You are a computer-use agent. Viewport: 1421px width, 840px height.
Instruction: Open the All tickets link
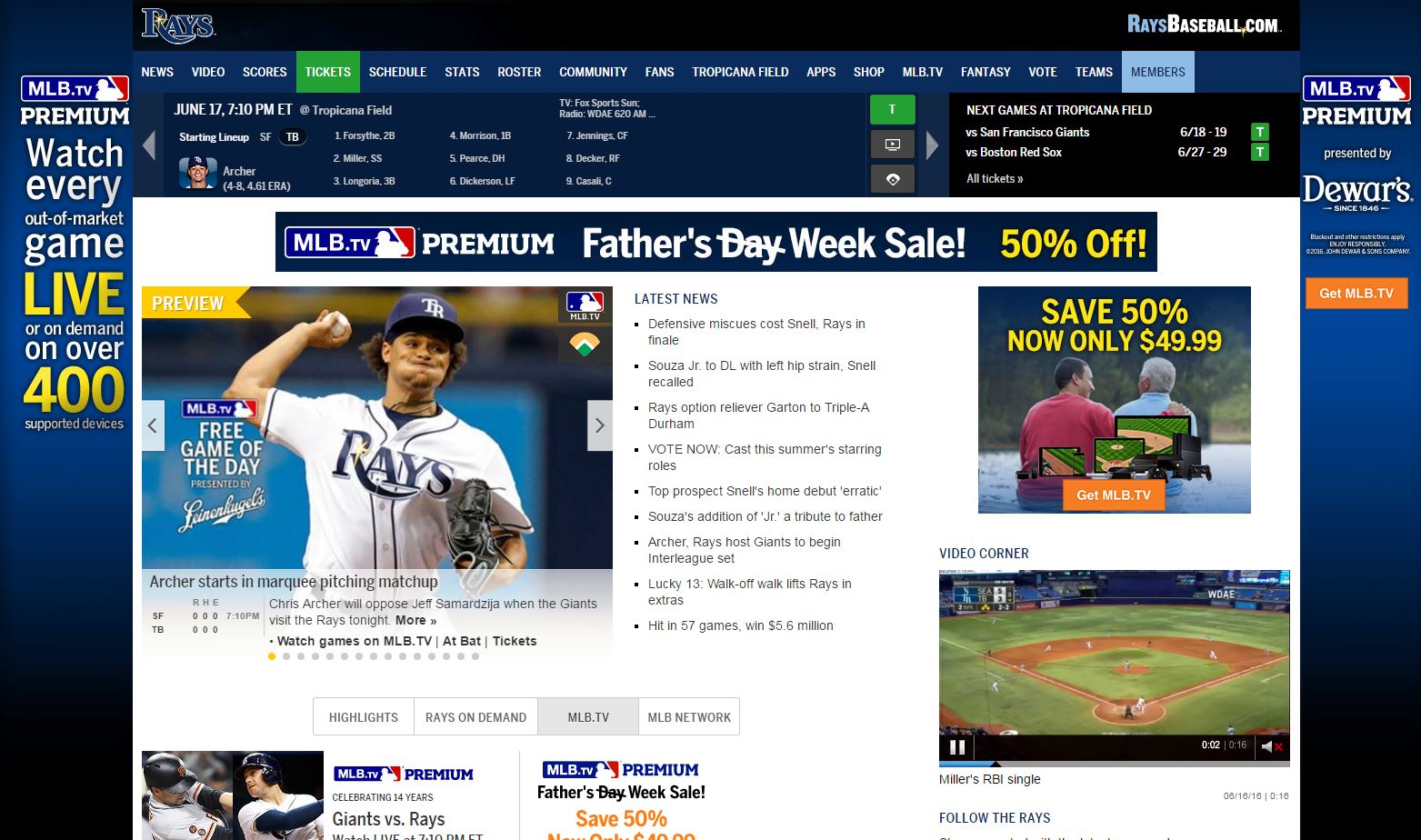click(x=995, y=179)
